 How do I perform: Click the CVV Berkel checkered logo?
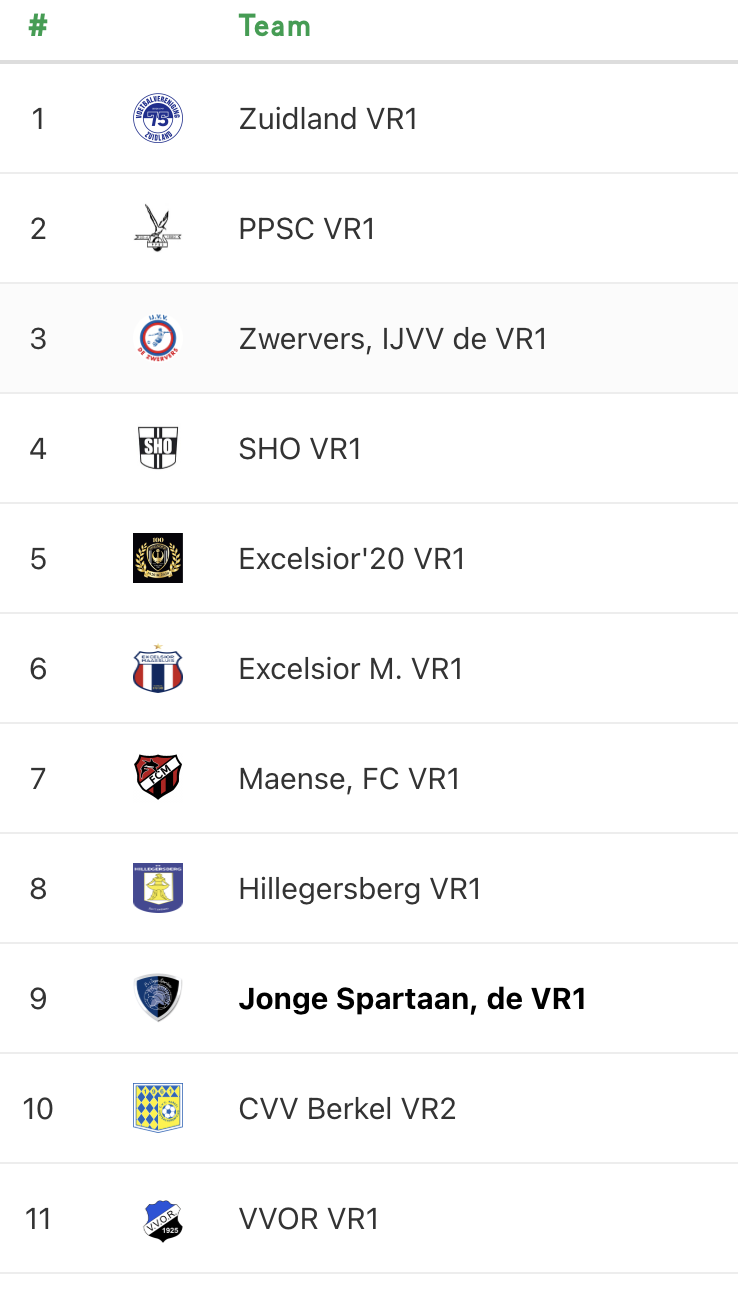click(x=158, y=1109)
